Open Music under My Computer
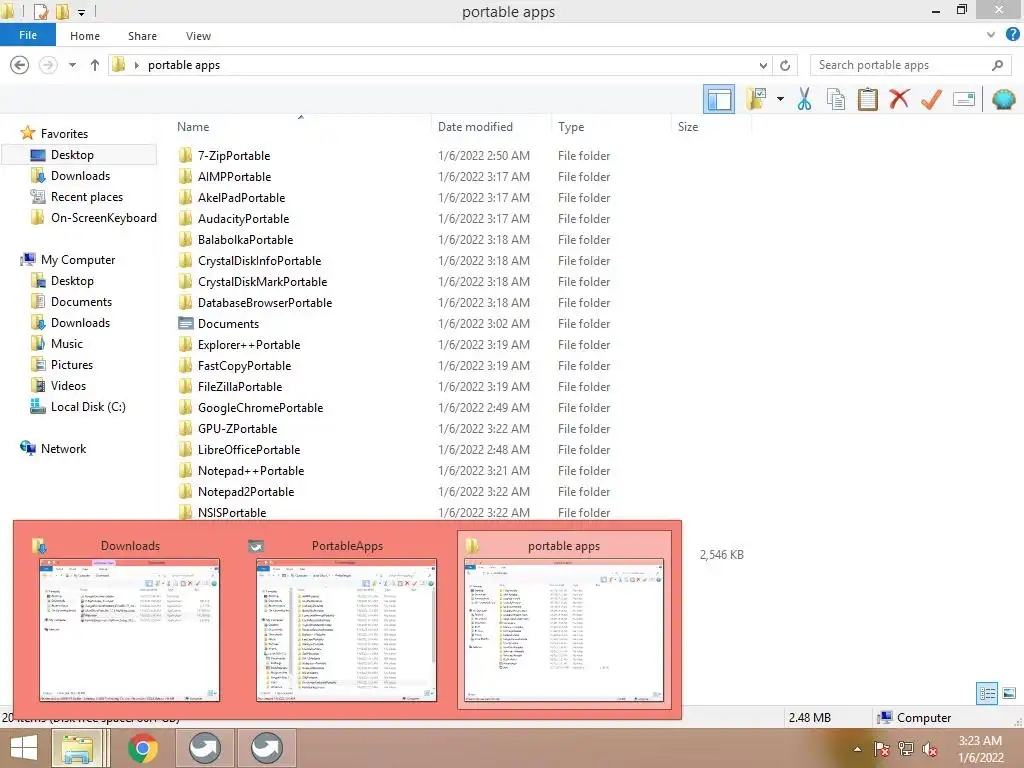The height and width of the screenshot is (768, 1024). (x=67, y=344)
